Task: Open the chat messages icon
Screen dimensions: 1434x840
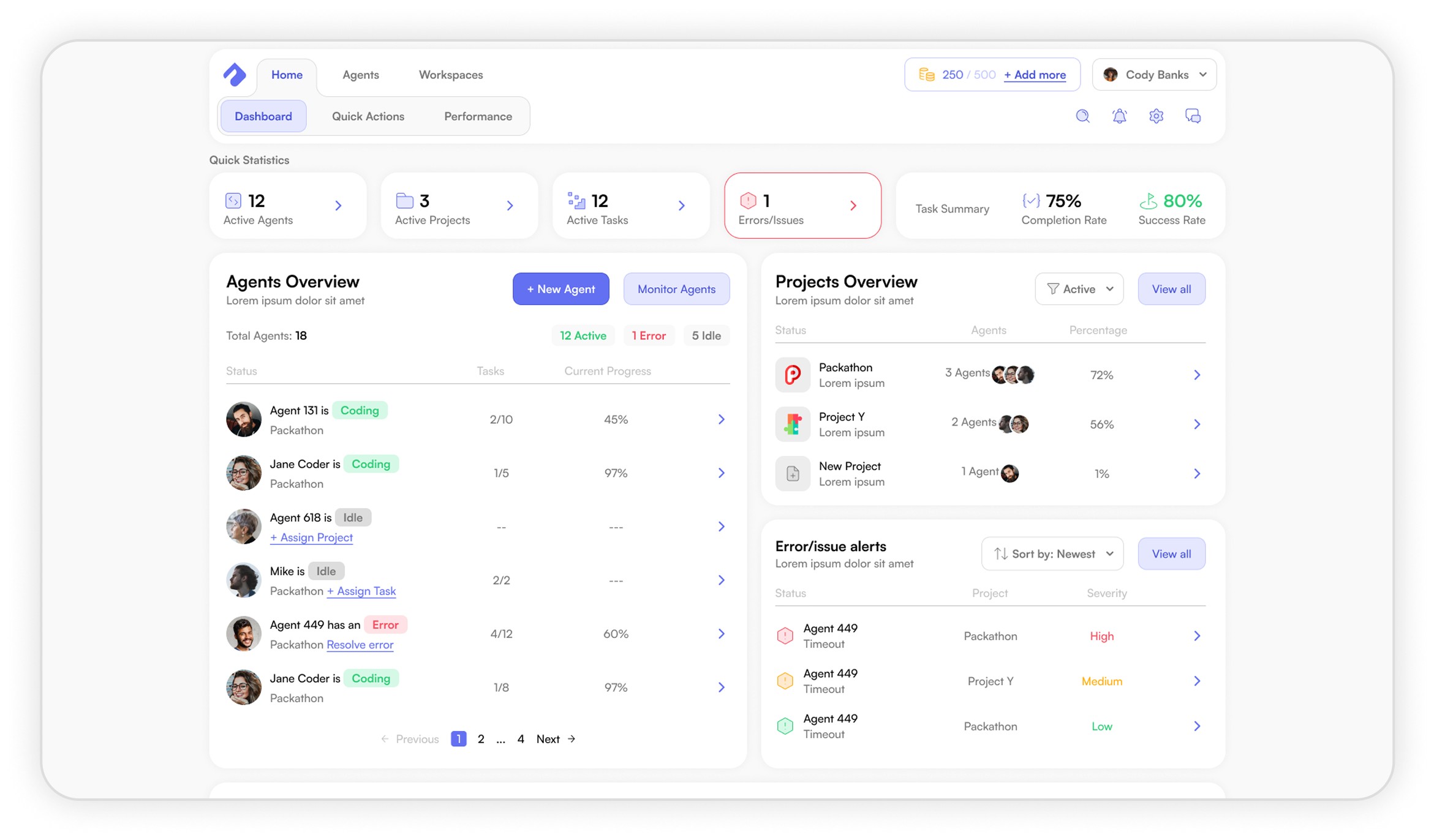Action: click(x=1193, y=116)
